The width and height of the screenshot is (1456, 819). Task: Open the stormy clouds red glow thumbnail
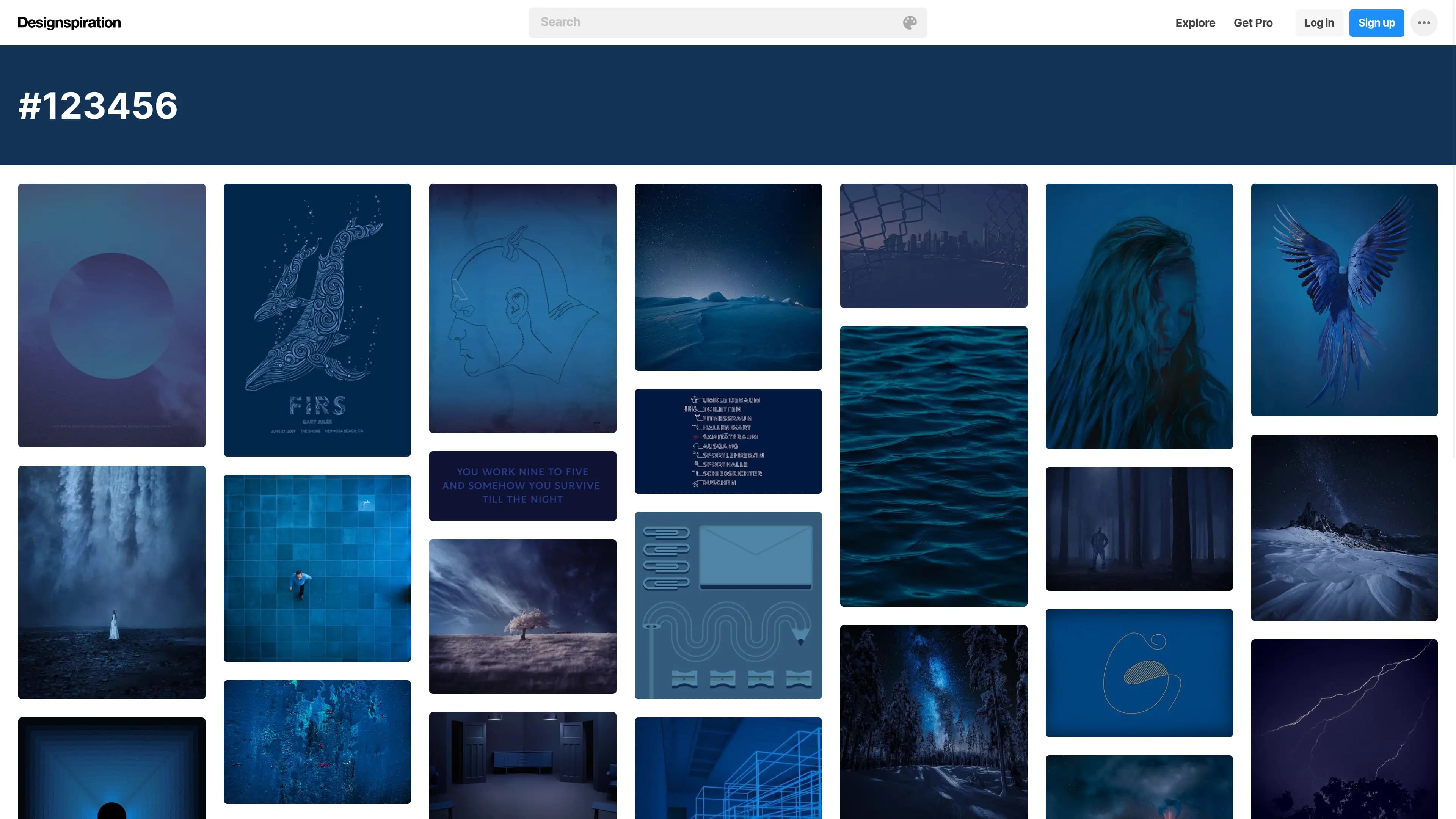point(1139,787)
